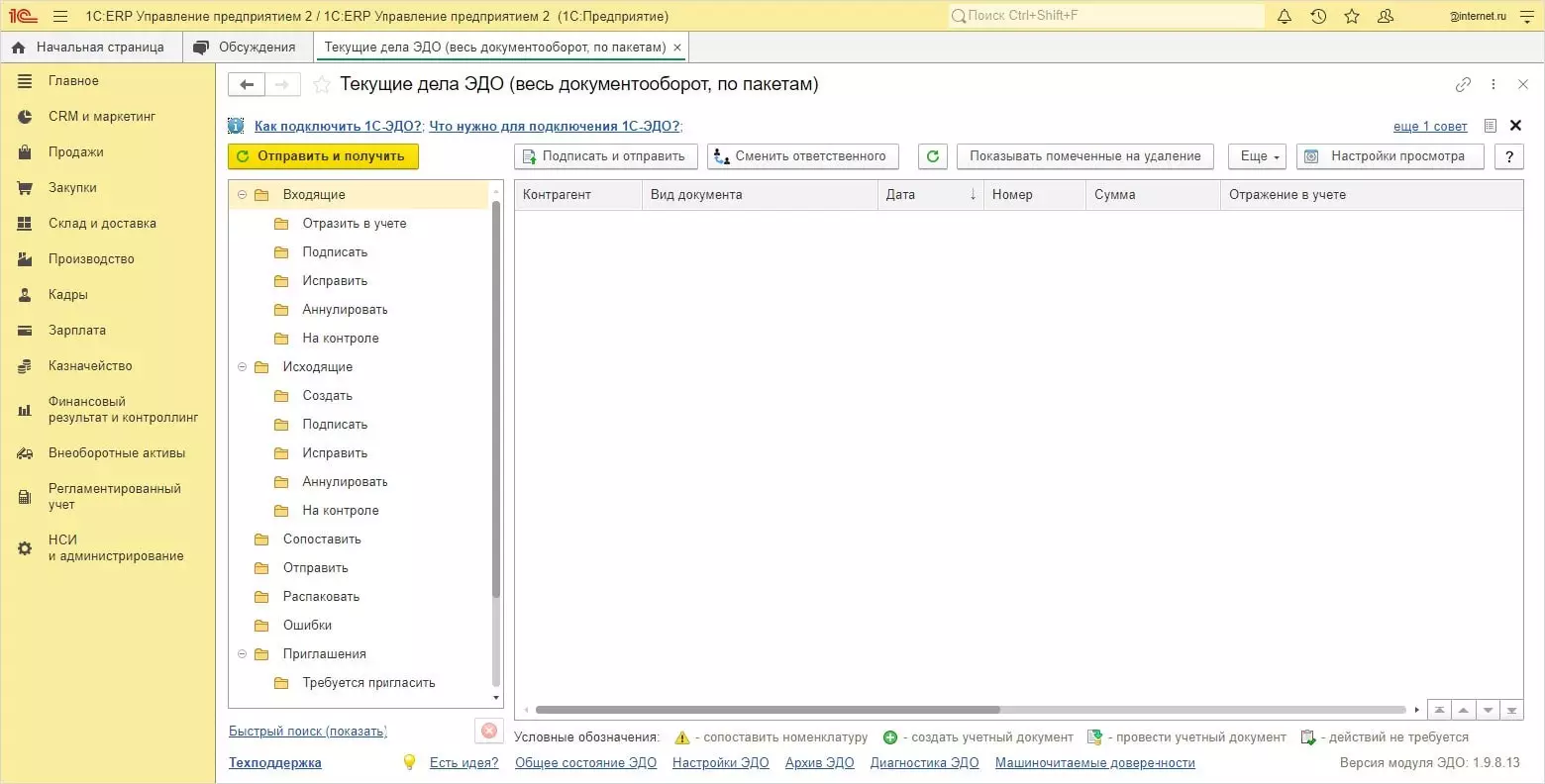Open еще 1 совет link
This screenshot has width=1545, height=784.
pos(1430,126)
